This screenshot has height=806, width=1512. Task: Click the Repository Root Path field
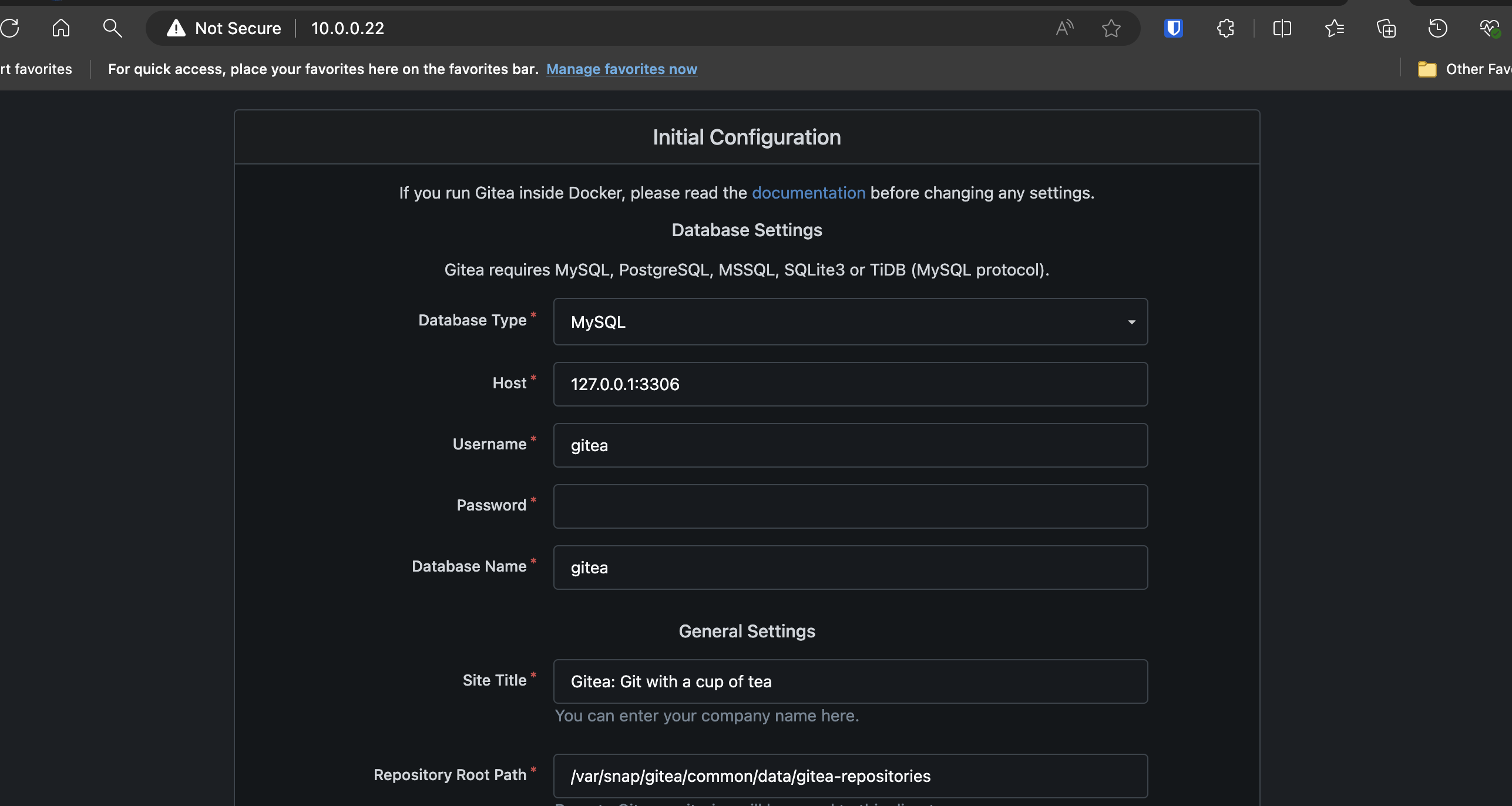coord(850,775)
